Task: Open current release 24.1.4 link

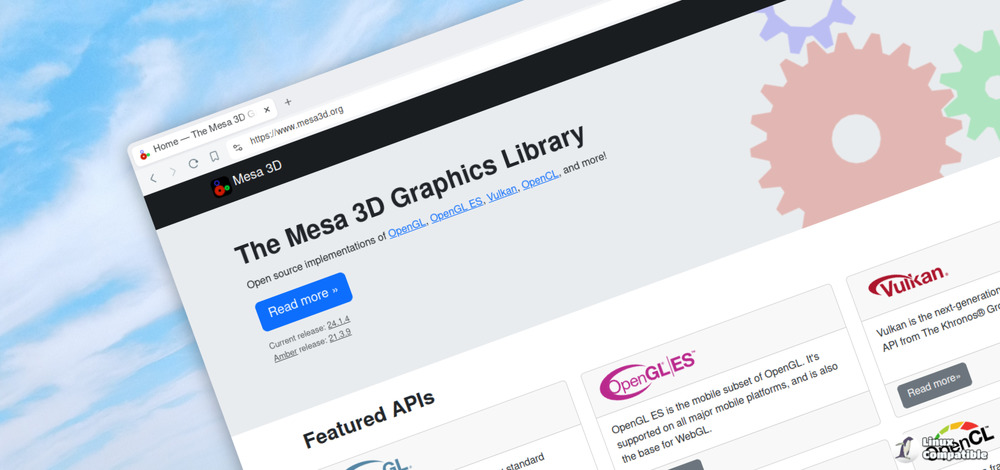Action: click(x=338, y=322)
